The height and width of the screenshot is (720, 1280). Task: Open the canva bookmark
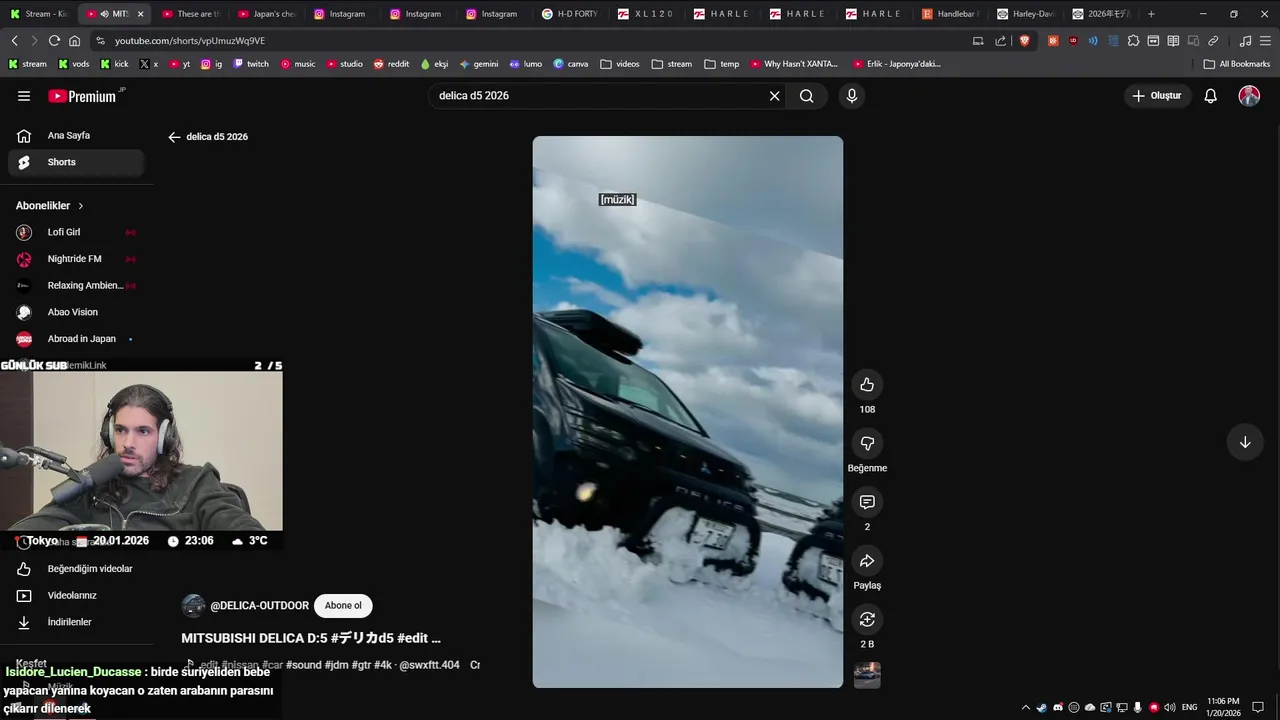point(571,64)
